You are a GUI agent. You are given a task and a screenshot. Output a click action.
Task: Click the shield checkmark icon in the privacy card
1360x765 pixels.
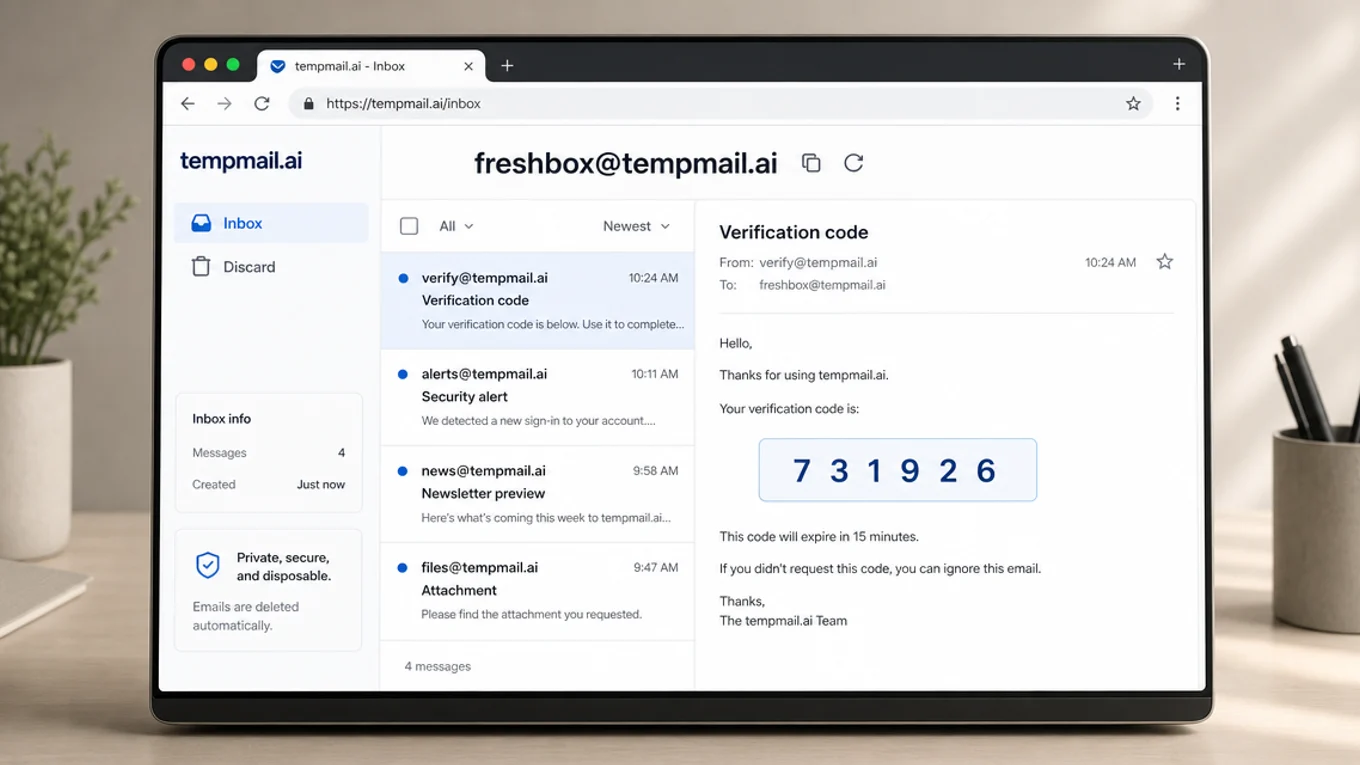pos(207,566)
